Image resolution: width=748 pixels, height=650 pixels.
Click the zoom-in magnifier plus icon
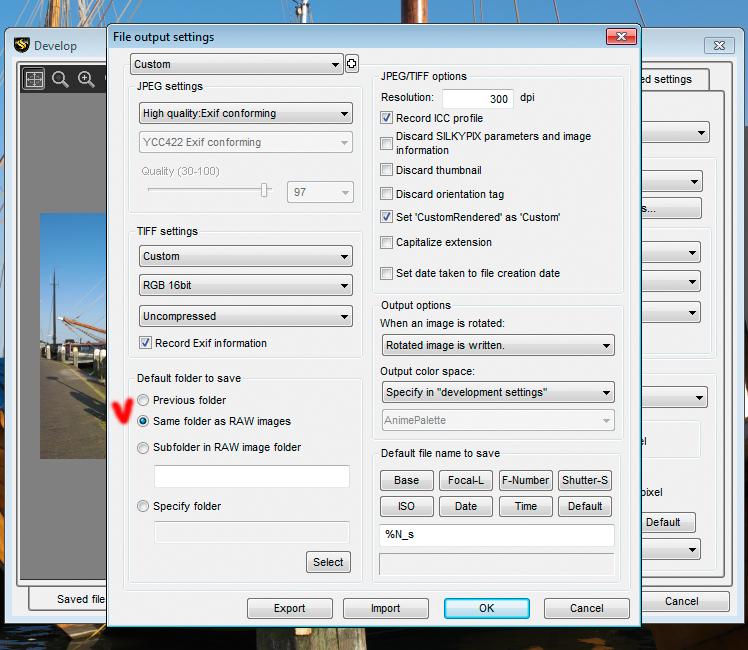coord(86,79)
